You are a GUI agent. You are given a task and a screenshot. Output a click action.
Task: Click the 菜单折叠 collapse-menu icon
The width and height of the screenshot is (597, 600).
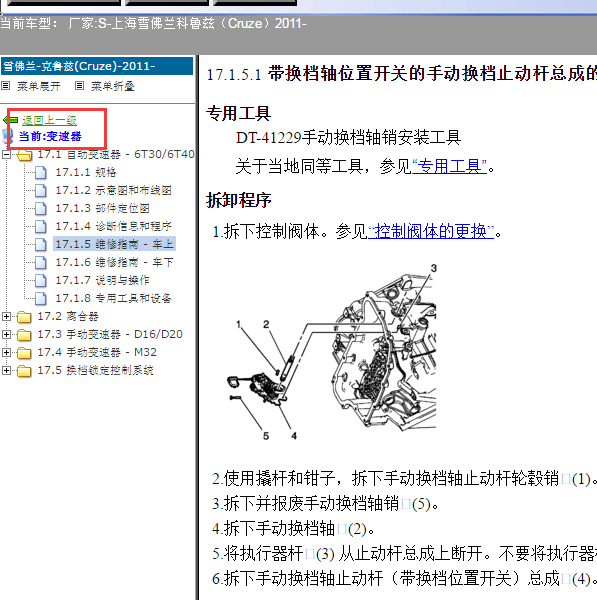coord(79,86)
